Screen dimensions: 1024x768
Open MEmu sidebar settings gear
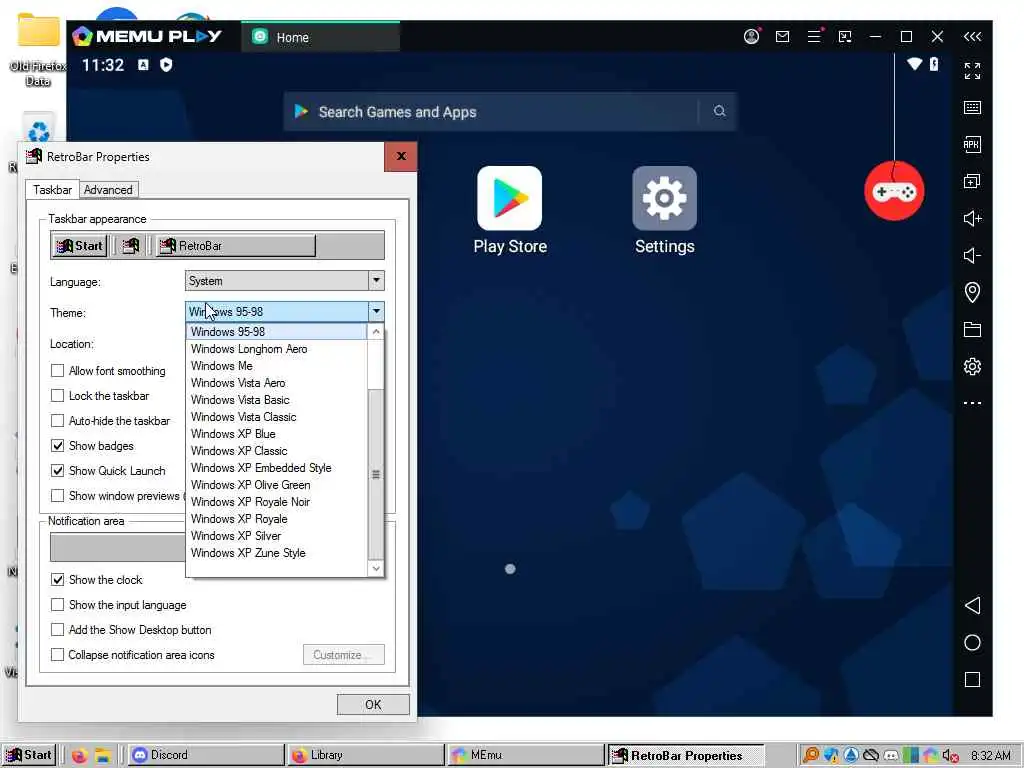(x=972, y=366)
